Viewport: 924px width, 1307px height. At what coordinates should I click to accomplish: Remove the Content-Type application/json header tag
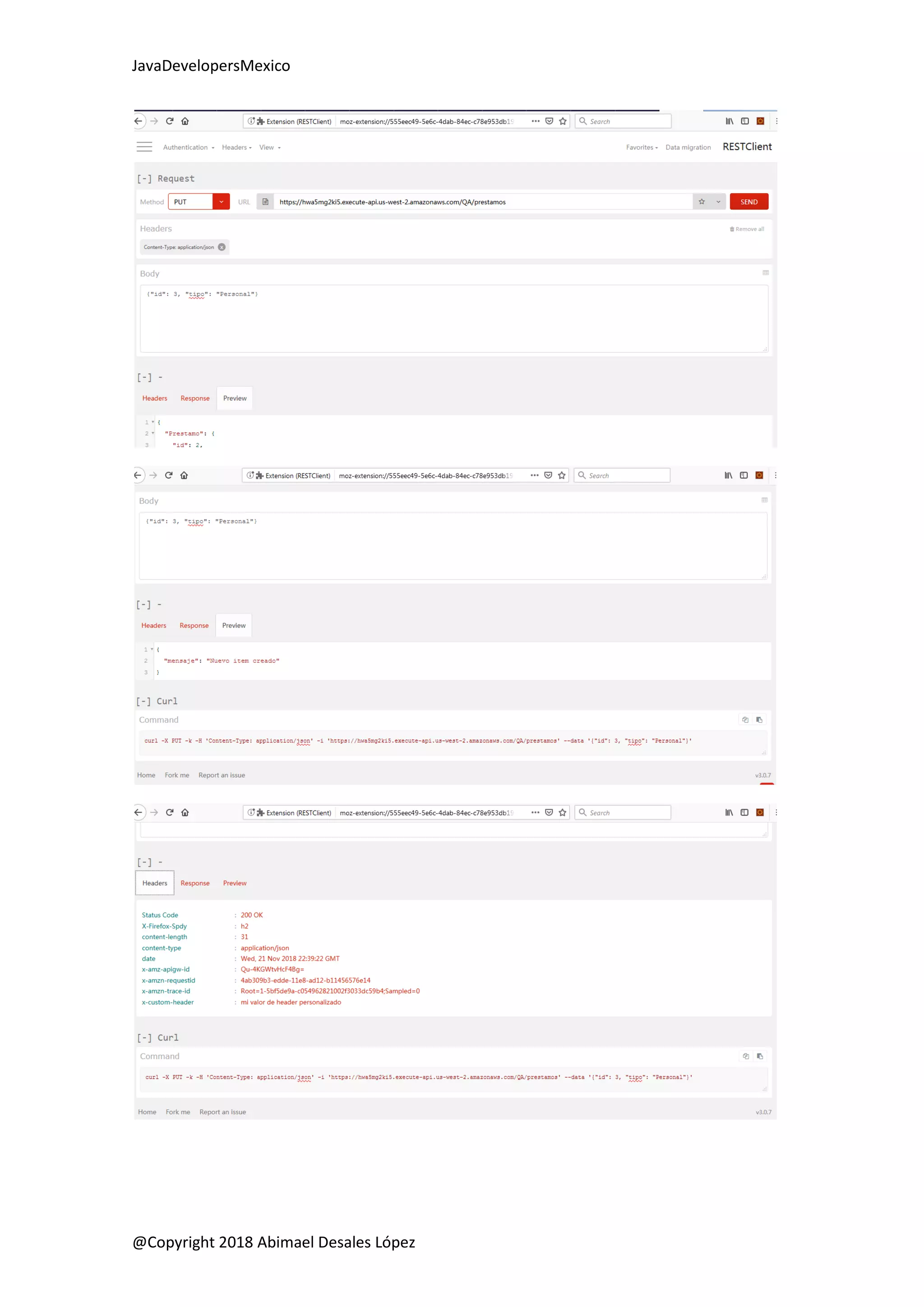(222, 247)
